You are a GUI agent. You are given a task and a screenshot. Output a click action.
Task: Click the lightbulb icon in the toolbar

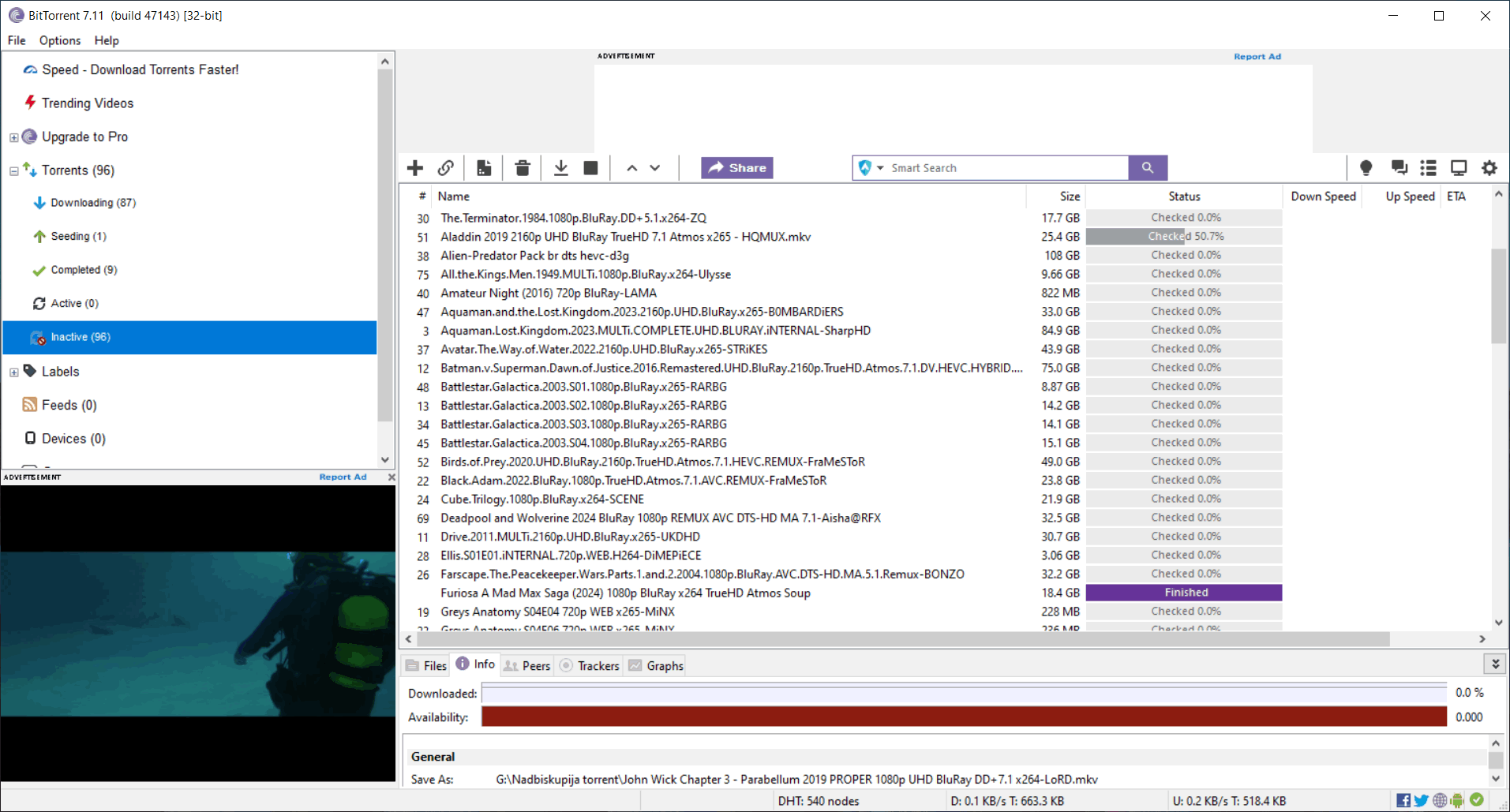(x=1366, y=168)
